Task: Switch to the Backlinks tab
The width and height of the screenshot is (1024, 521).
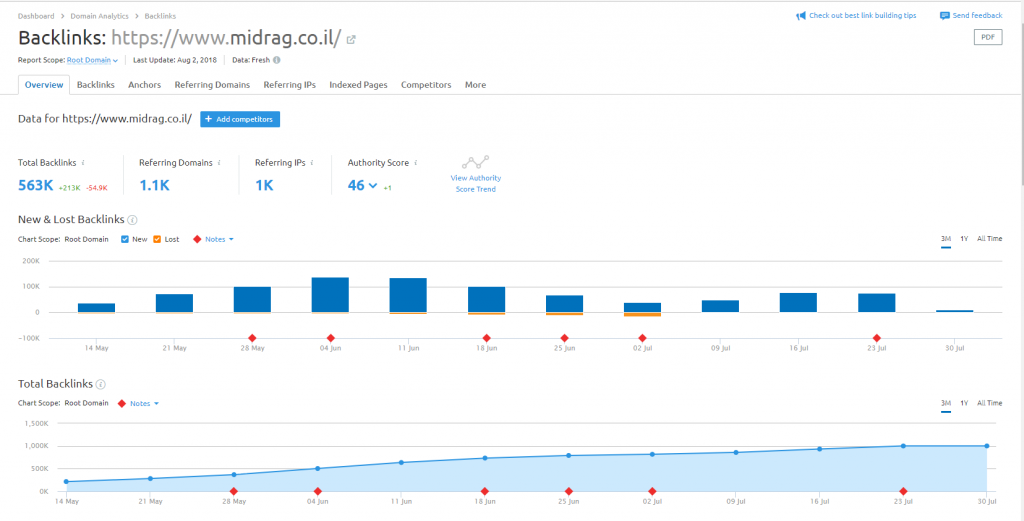Action: [96, 85]
